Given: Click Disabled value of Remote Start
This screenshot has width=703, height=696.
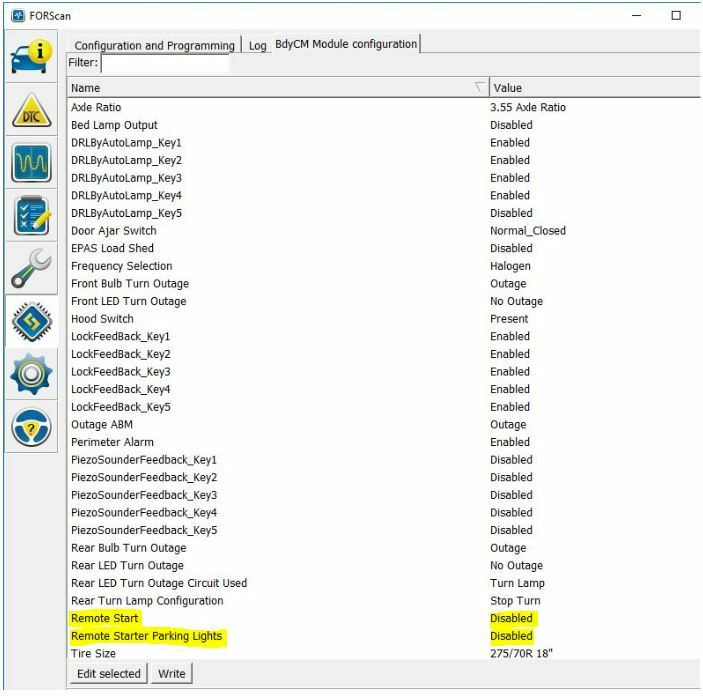Looking at the screenshot, I should tap(512, 618).
